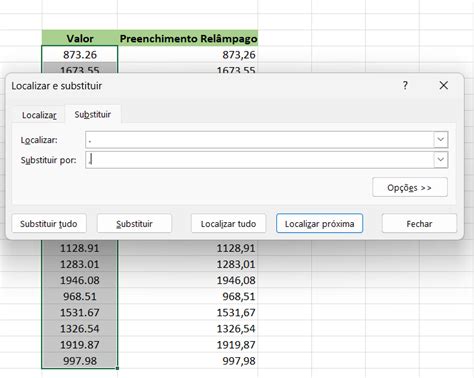This screenshot has width=474, height=378.
Task: Select cell containing 997.98
Action: 80,360
